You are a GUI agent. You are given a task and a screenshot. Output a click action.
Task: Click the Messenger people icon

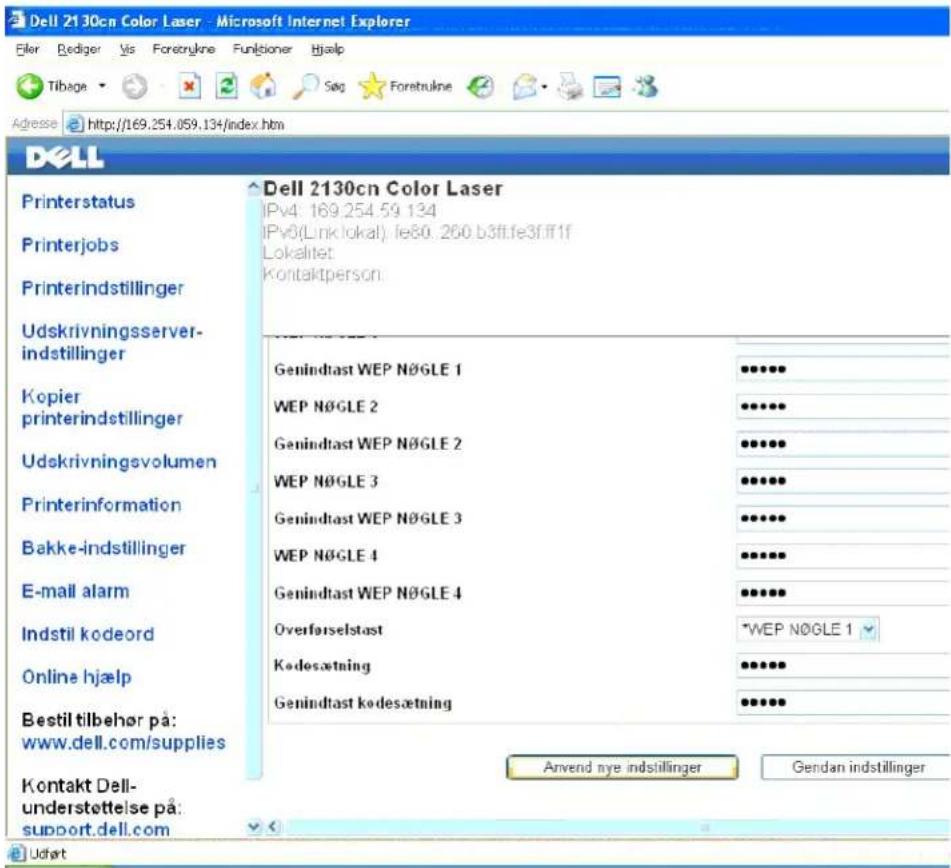(645, 87)
